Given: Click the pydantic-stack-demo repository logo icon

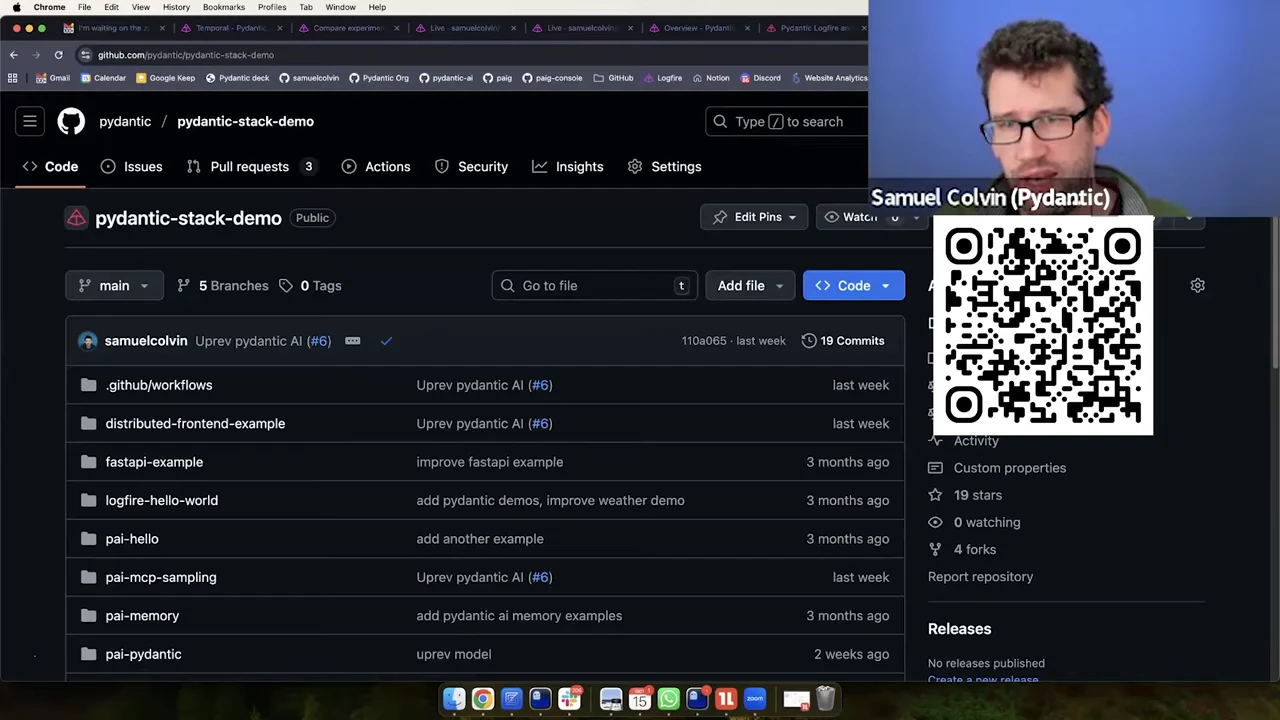Looking at the screenshot, I should click(76, 218).
